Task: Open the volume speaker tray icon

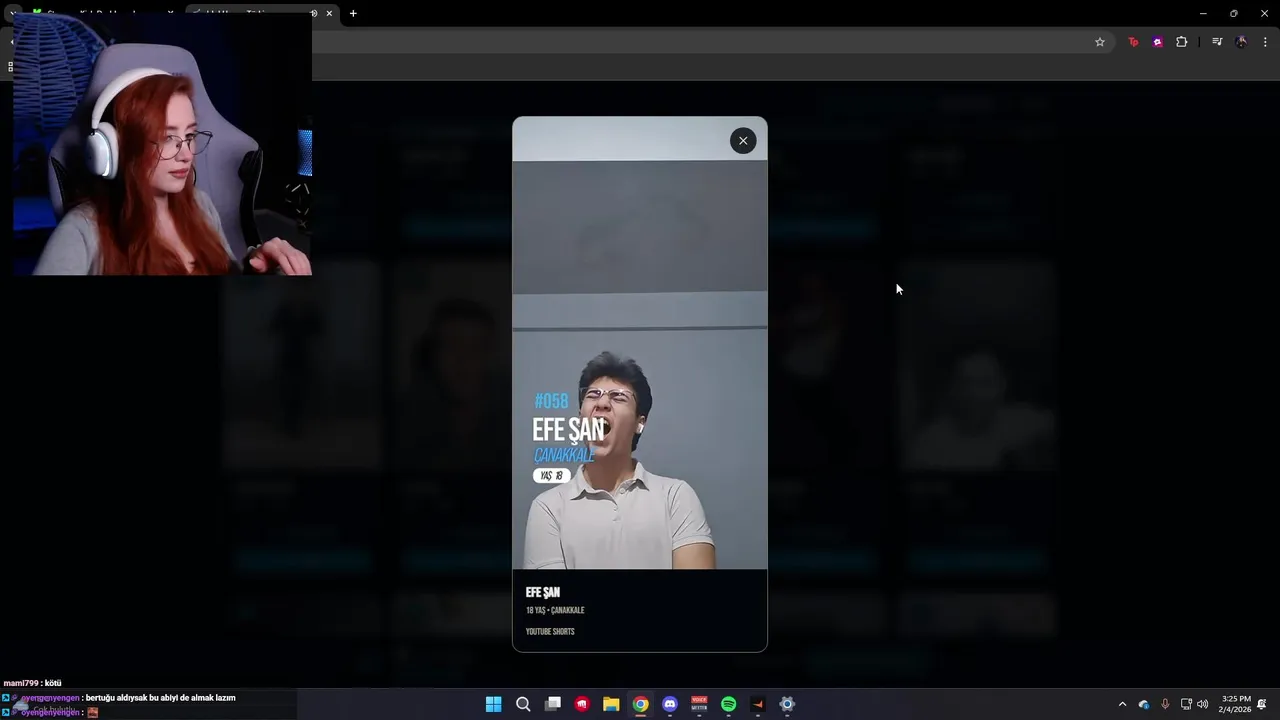Action: [1202, 704]
